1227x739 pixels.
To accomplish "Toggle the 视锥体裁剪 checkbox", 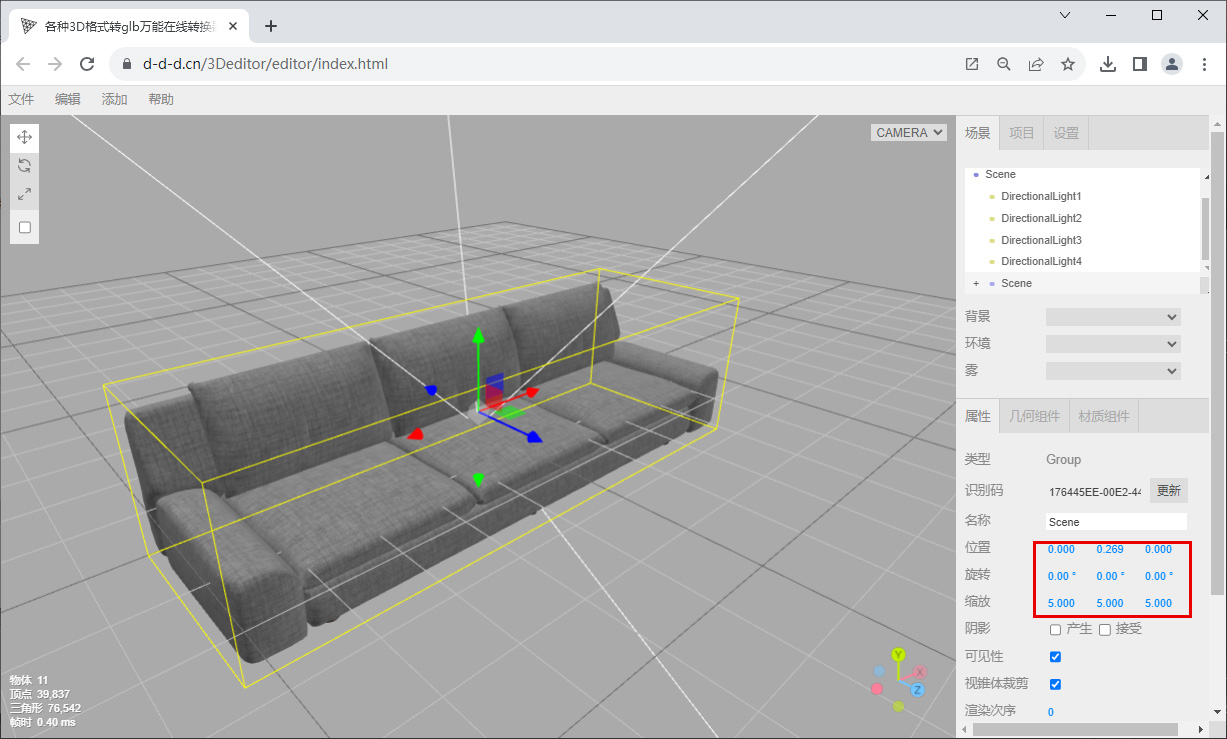I will [x=1055, y=685].
